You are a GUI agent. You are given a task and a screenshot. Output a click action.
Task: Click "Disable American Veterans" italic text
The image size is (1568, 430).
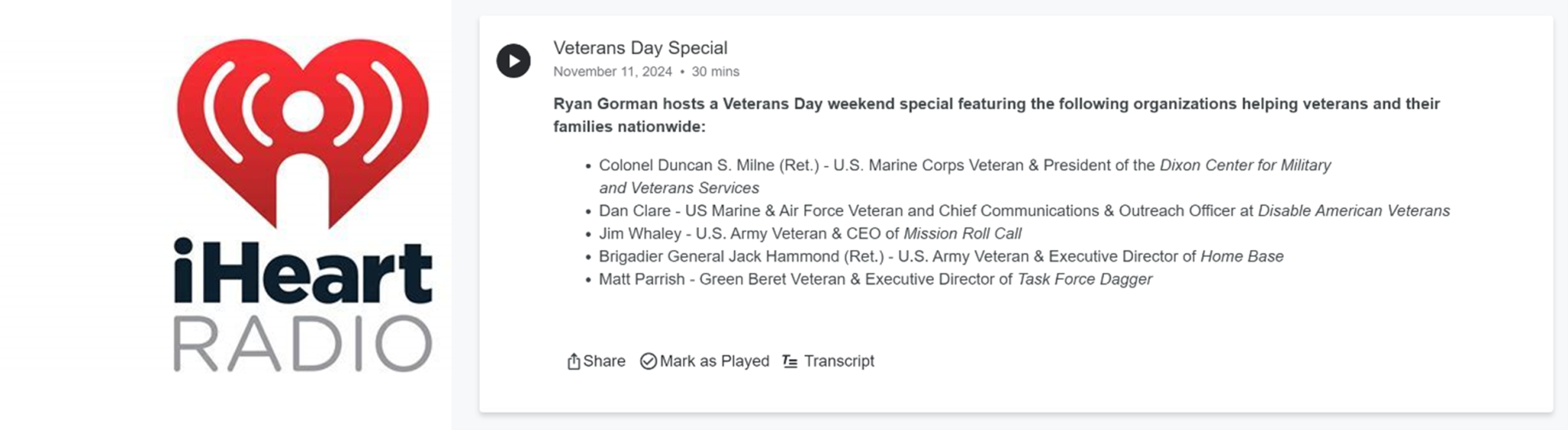[x=1354, y=211]
